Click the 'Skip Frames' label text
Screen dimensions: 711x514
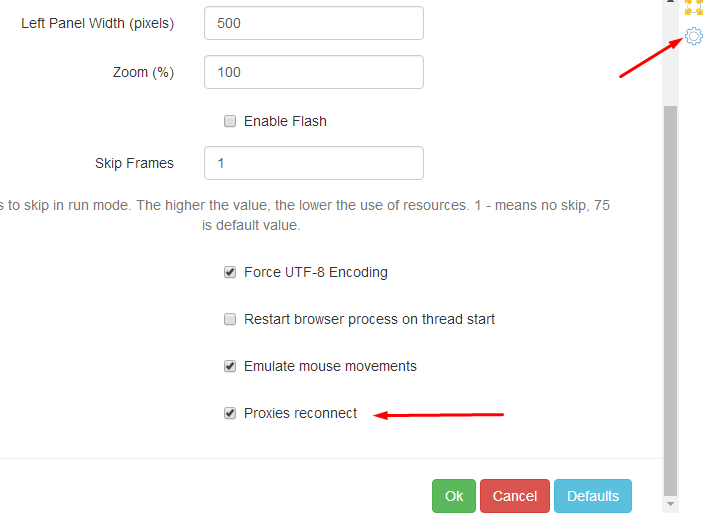click(134, 163)
